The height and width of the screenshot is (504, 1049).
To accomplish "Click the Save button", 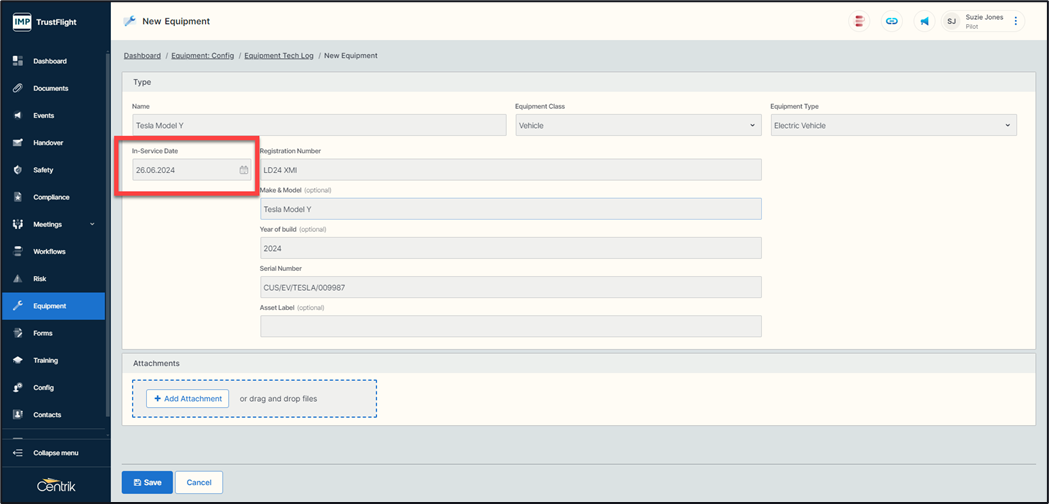I will [x=147, y=482].
